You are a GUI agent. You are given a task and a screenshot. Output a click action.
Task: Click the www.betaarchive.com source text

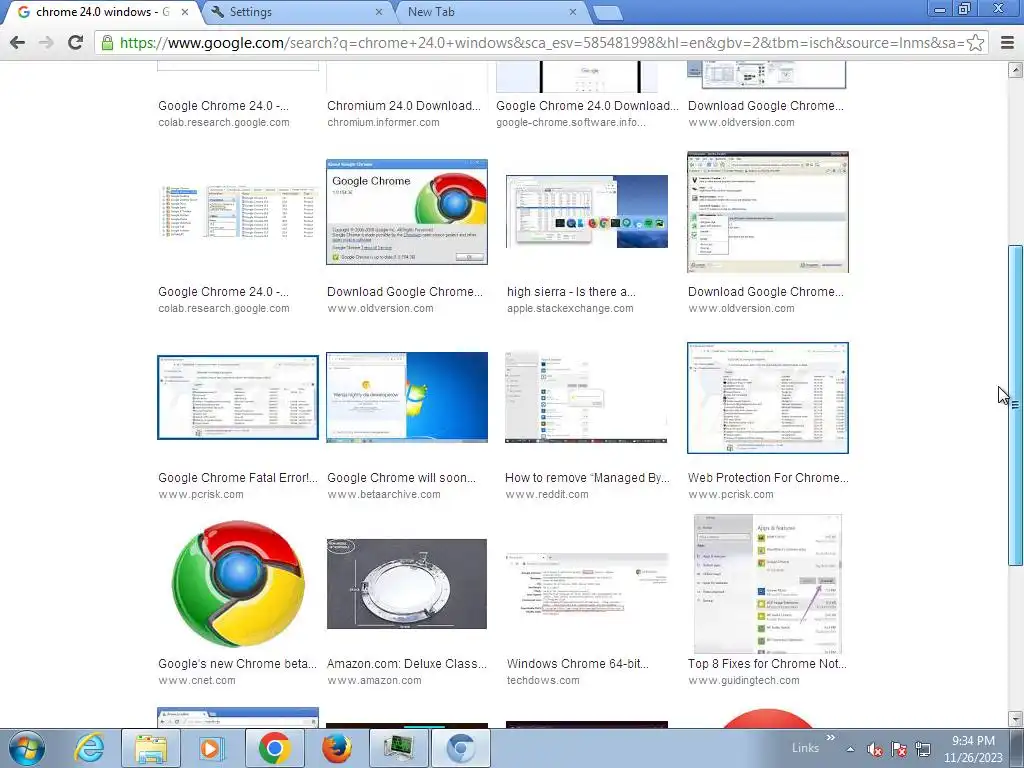(384, 494)
